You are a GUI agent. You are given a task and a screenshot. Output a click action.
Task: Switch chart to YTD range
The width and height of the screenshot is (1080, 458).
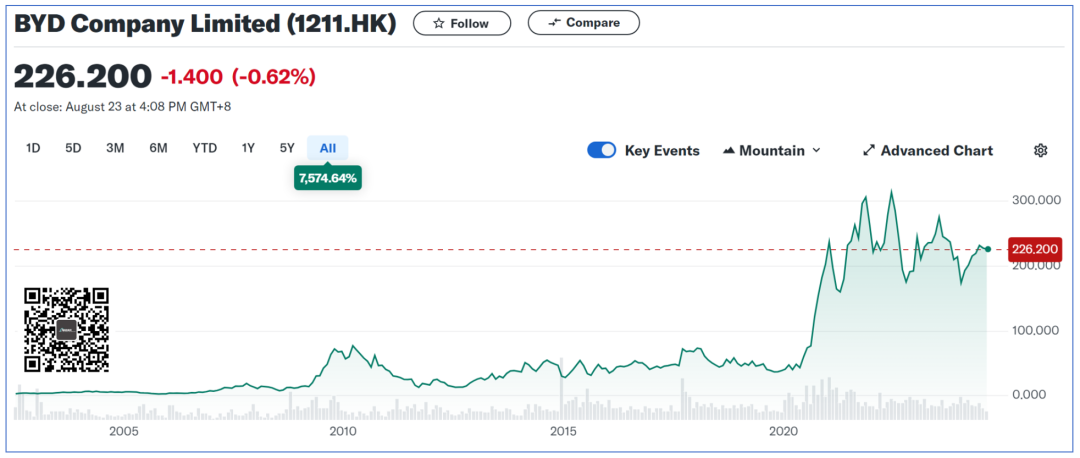click(205, 148)
